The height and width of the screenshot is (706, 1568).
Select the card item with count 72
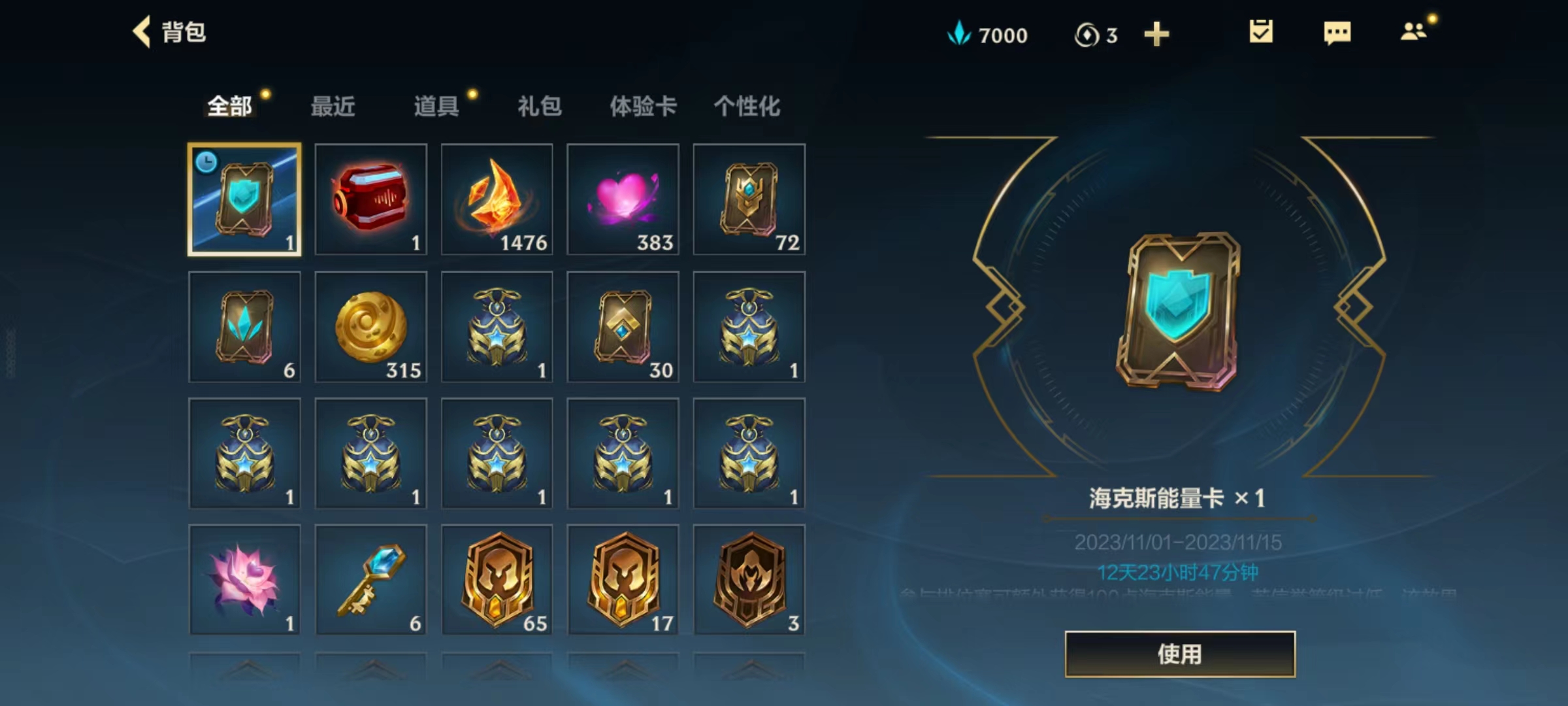coord(749,199)
